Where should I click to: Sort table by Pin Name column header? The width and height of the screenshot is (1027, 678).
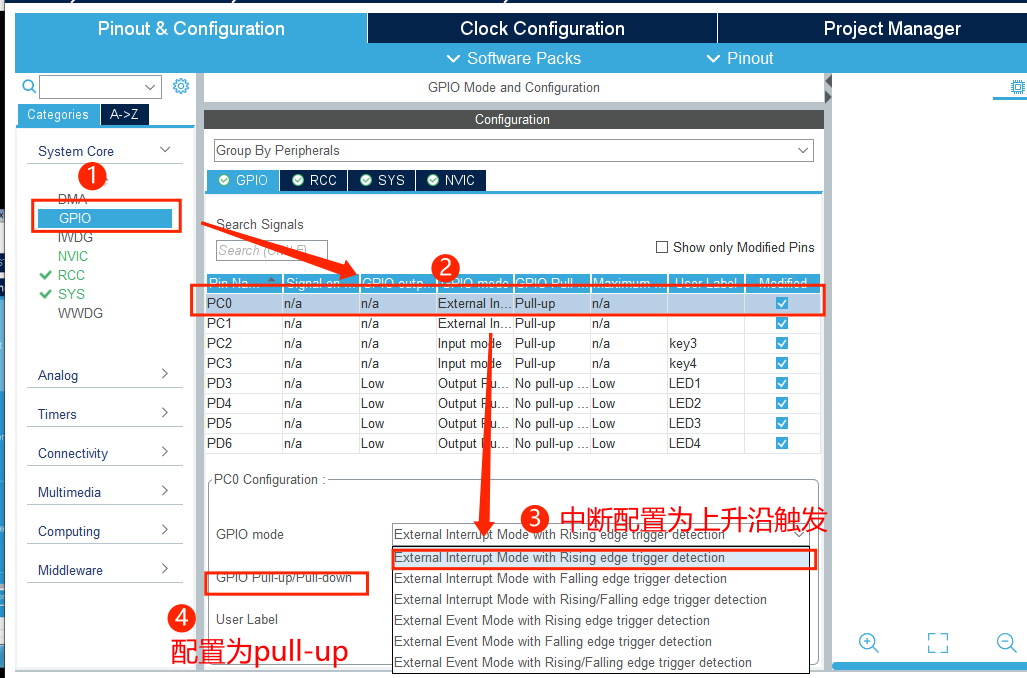[x=244, y=282]
